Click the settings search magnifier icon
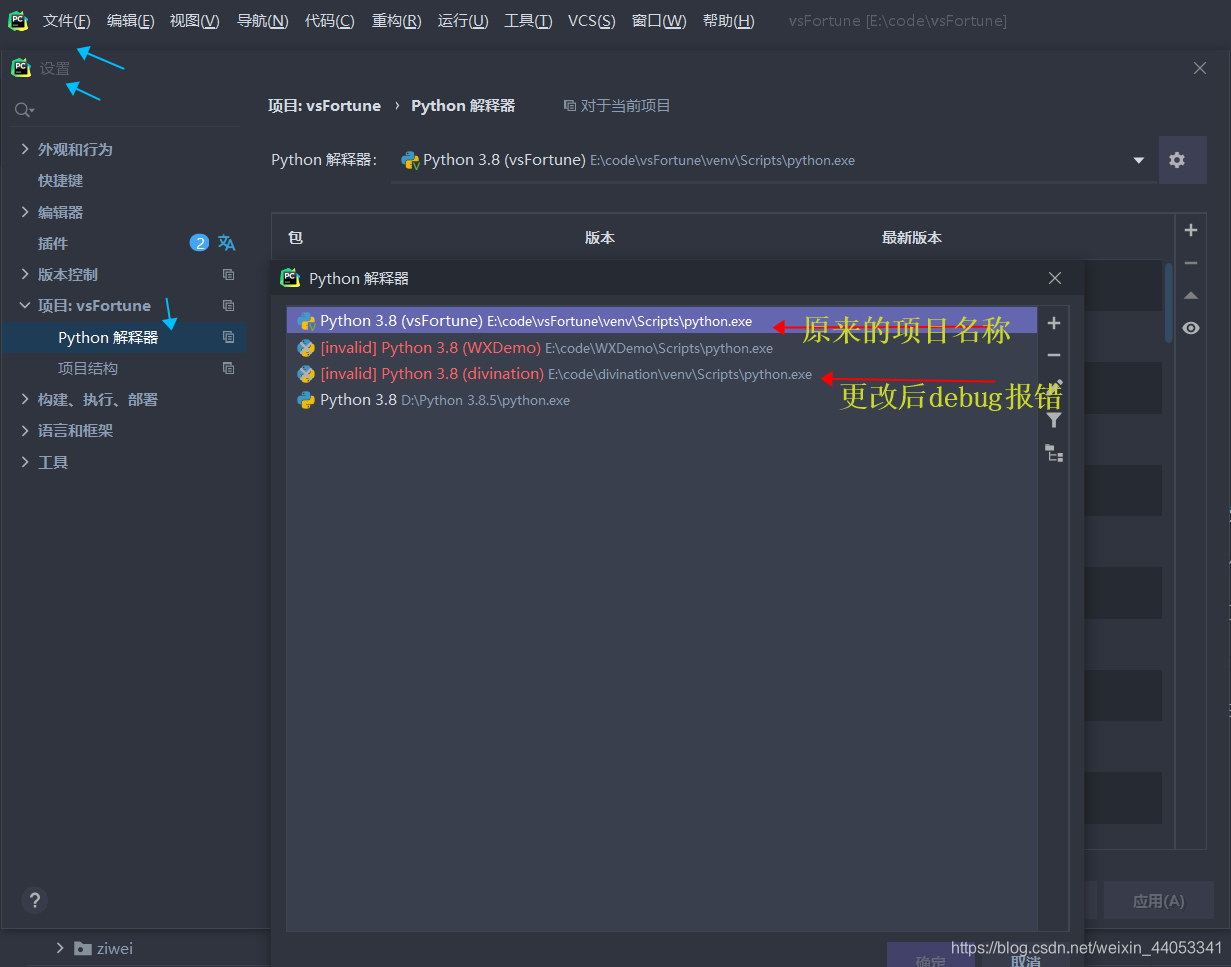 point(22,109)
